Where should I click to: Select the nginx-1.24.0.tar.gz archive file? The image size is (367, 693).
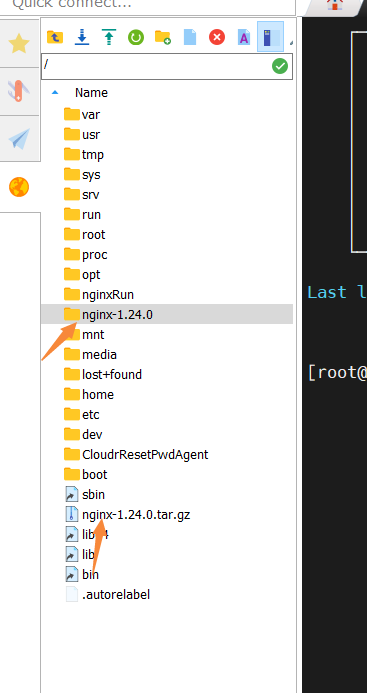click(x=128, y=514)
